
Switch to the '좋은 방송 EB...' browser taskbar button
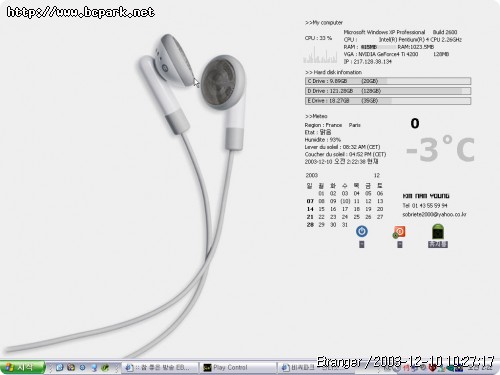pyautogui.click(x=160, y=367)
